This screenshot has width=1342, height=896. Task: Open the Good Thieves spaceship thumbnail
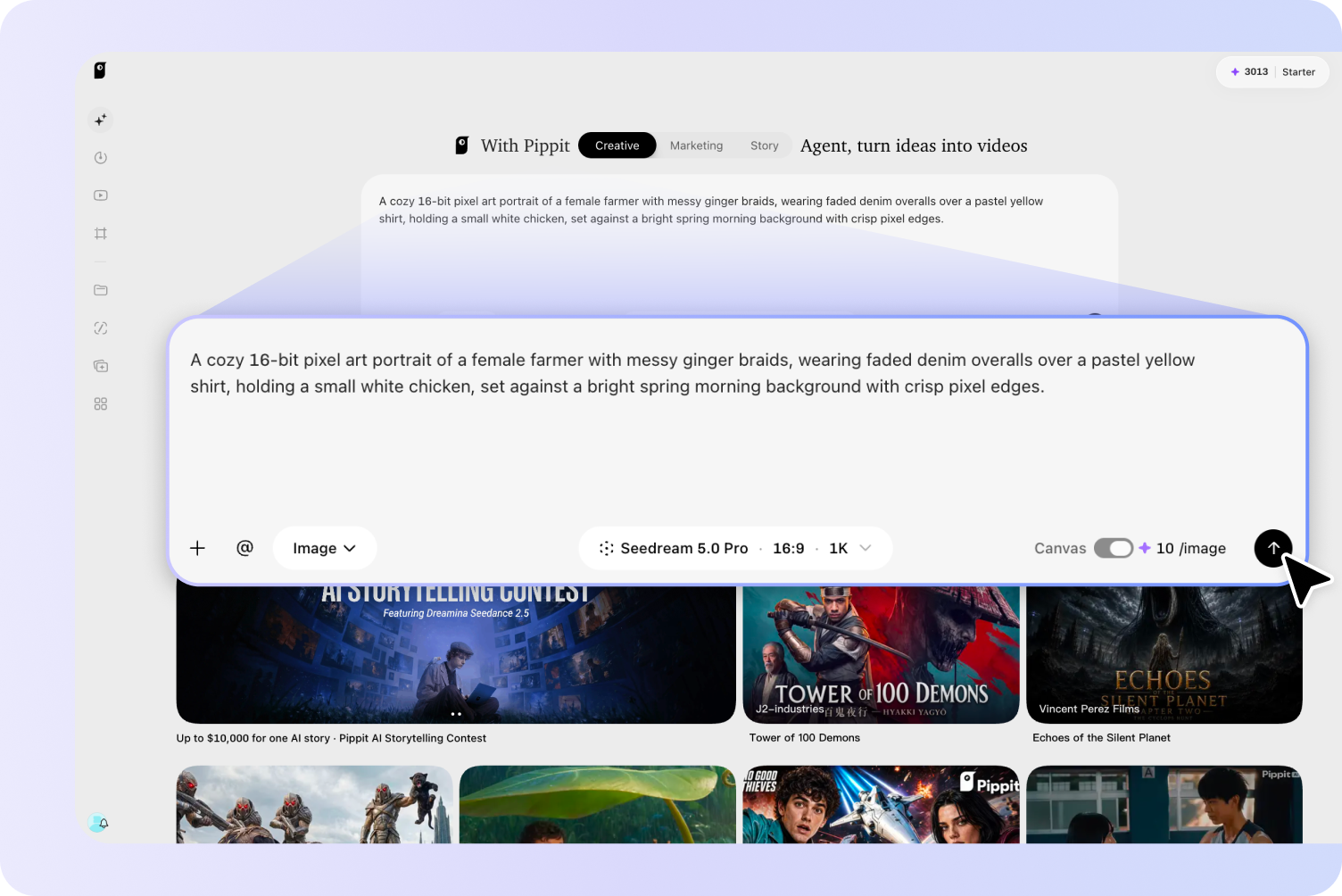[882, 805]
